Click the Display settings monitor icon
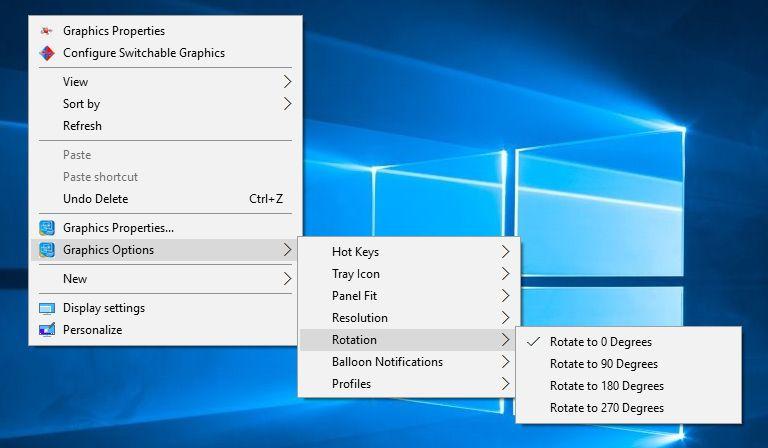This screenshot has height=448, width=768. pyautogui.click(x=47, y=308)
